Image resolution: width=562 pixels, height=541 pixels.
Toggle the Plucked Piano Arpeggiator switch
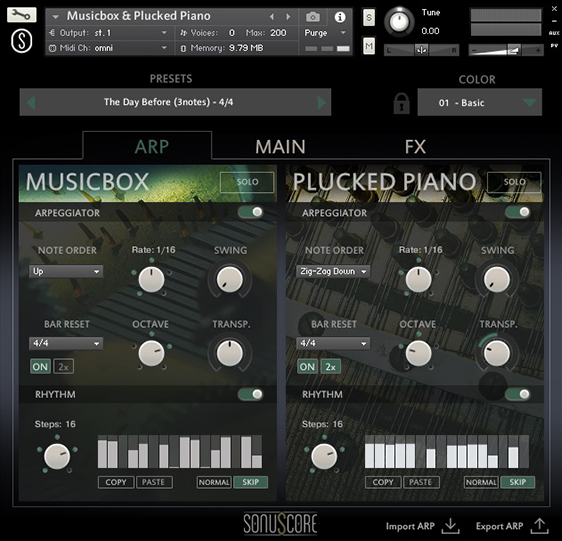pyautogui.click(x=518, y=212)
